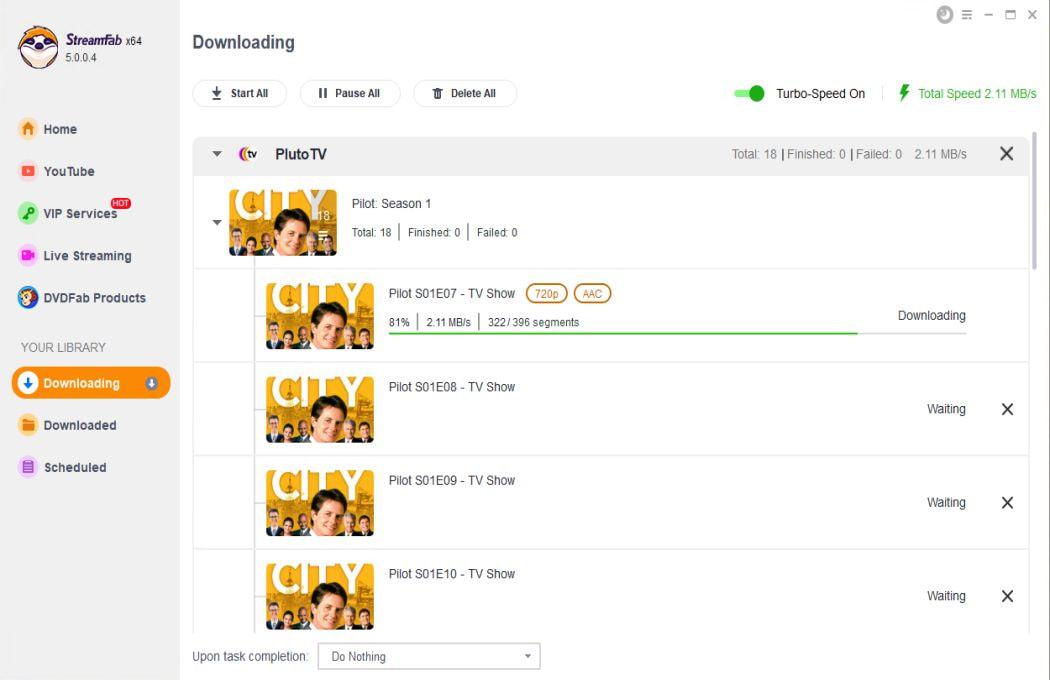Click the HOT badge on VIP Services
1050x680 pixels.
(x=121, y=203)
